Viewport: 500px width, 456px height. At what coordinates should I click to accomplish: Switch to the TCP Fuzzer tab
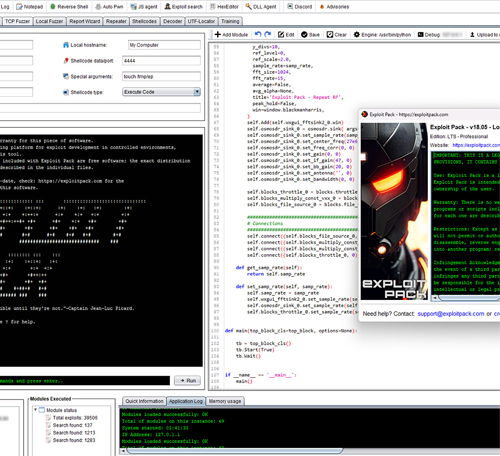pyautogui.click(x=17, y=21)
